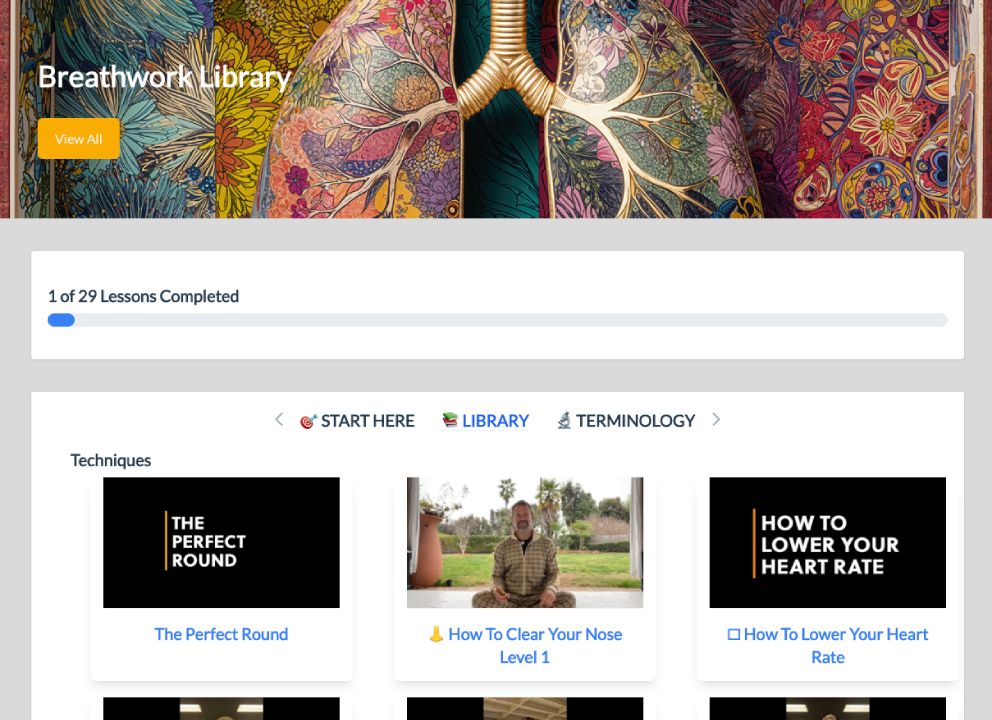Viewport: 992px width, 720px height.
Task: Select the LIBRARY tab
Action: point(485,421)
